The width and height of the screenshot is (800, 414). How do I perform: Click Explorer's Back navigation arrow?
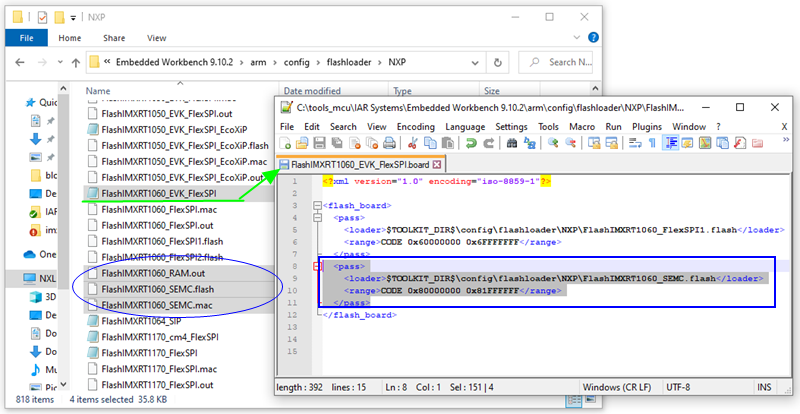pos(19,62)
